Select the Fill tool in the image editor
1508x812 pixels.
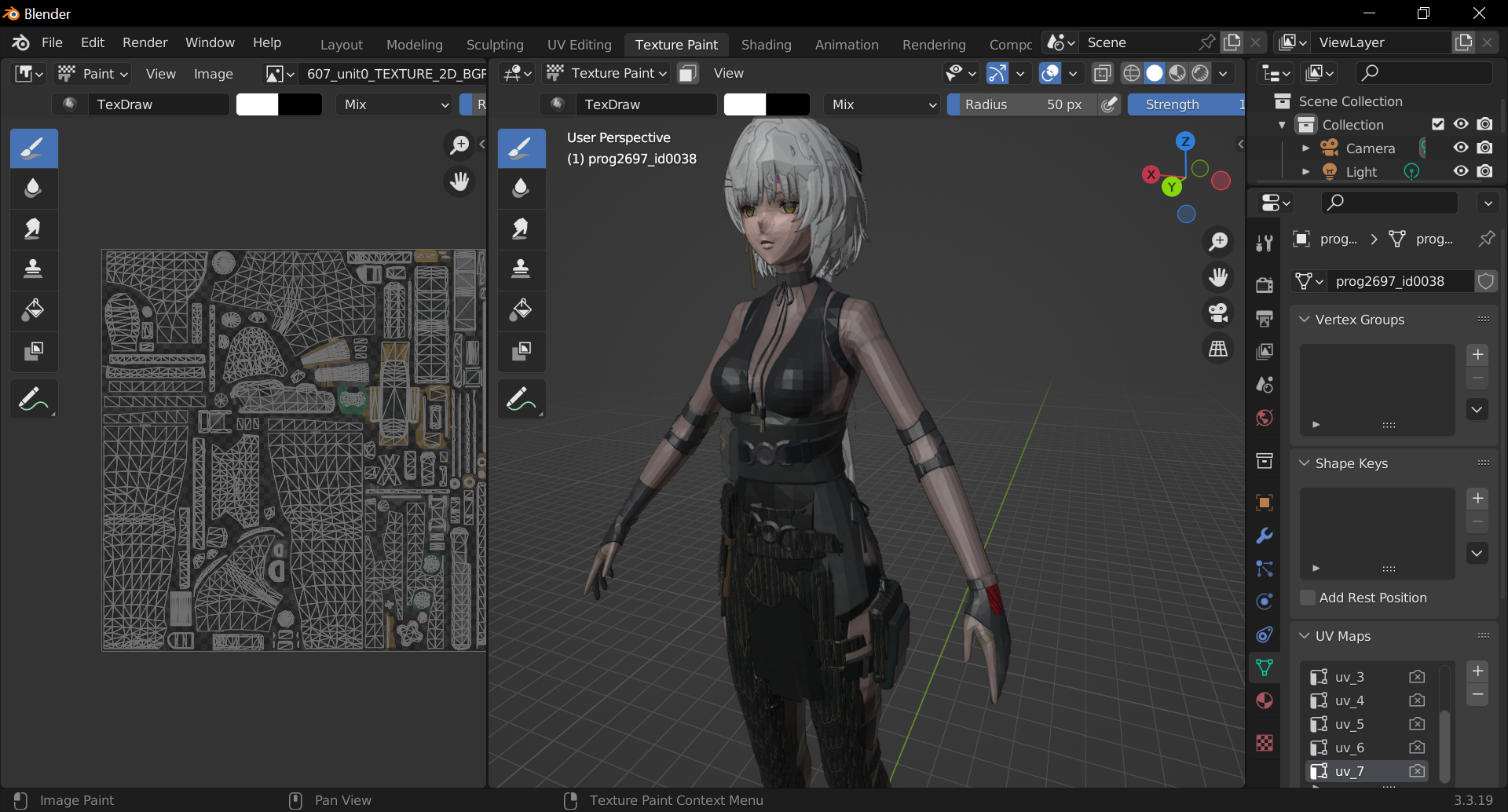tap(34, 309)
